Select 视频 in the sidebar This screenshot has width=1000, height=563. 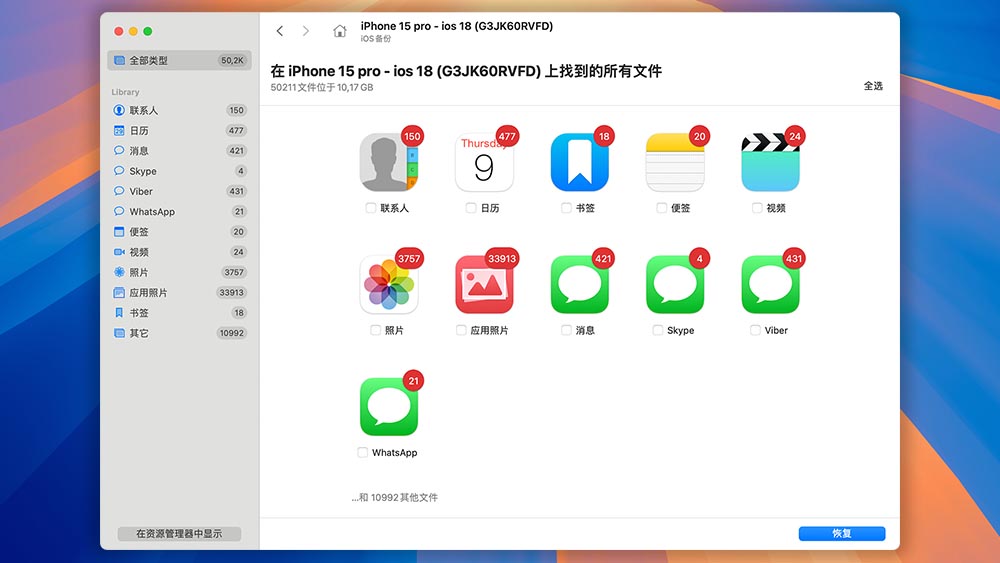pos(179,252)
